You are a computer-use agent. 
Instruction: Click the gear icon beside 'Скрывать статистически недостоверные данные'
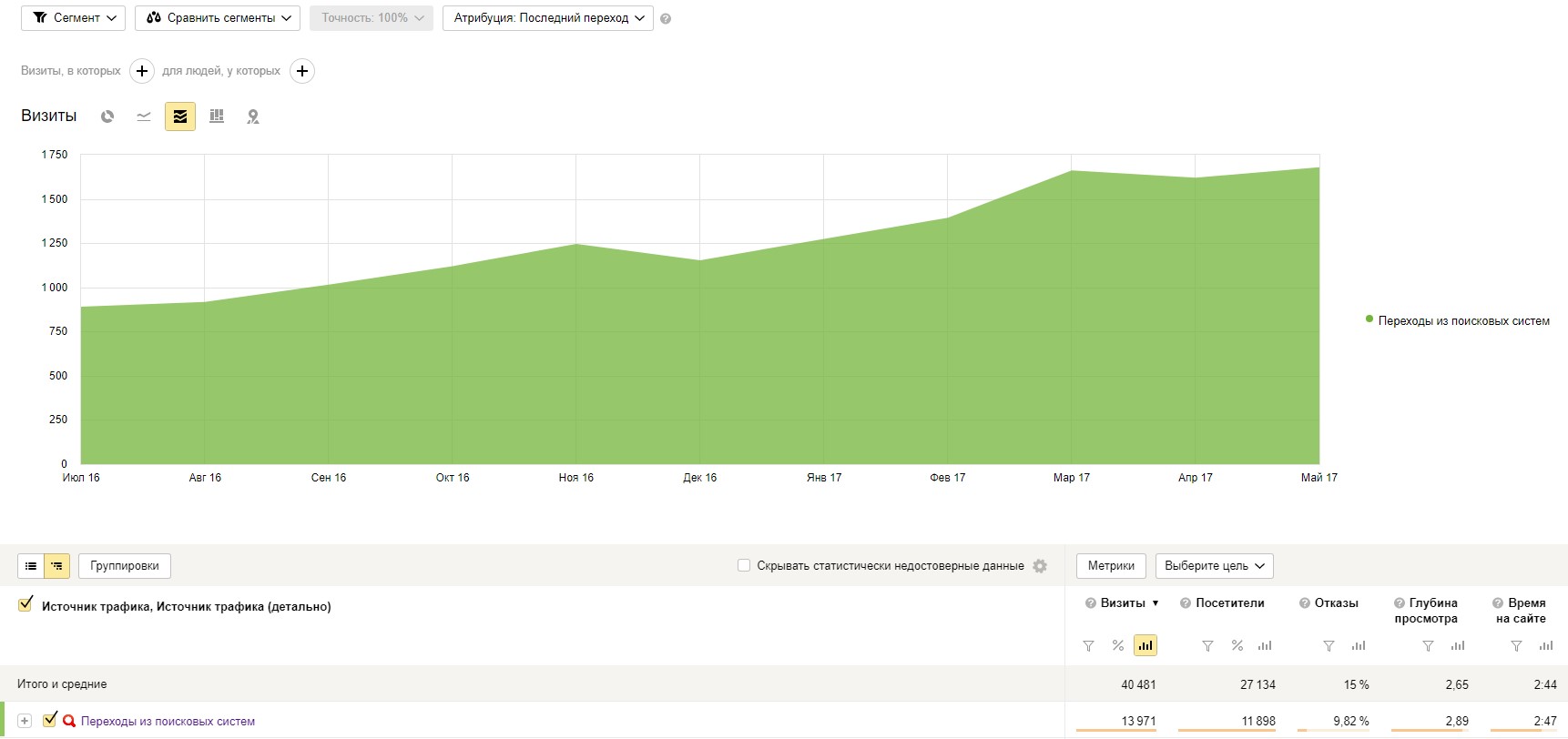click(1040, 566)
